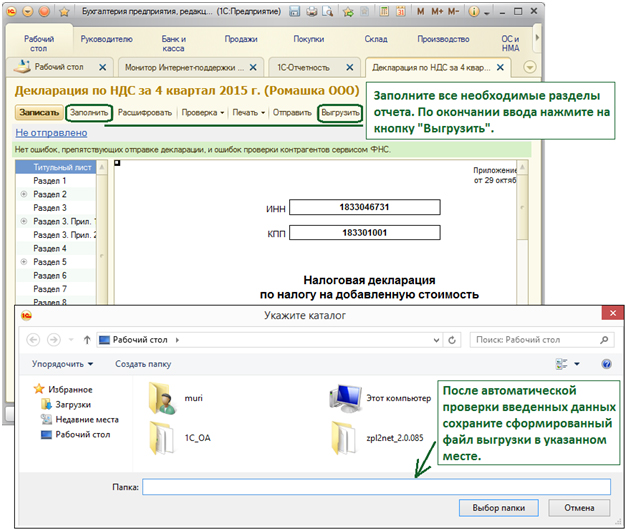Click the Выгрузить button
This screenshot has height=532, width=628.
pyautogui.click(x=340, y=113)
